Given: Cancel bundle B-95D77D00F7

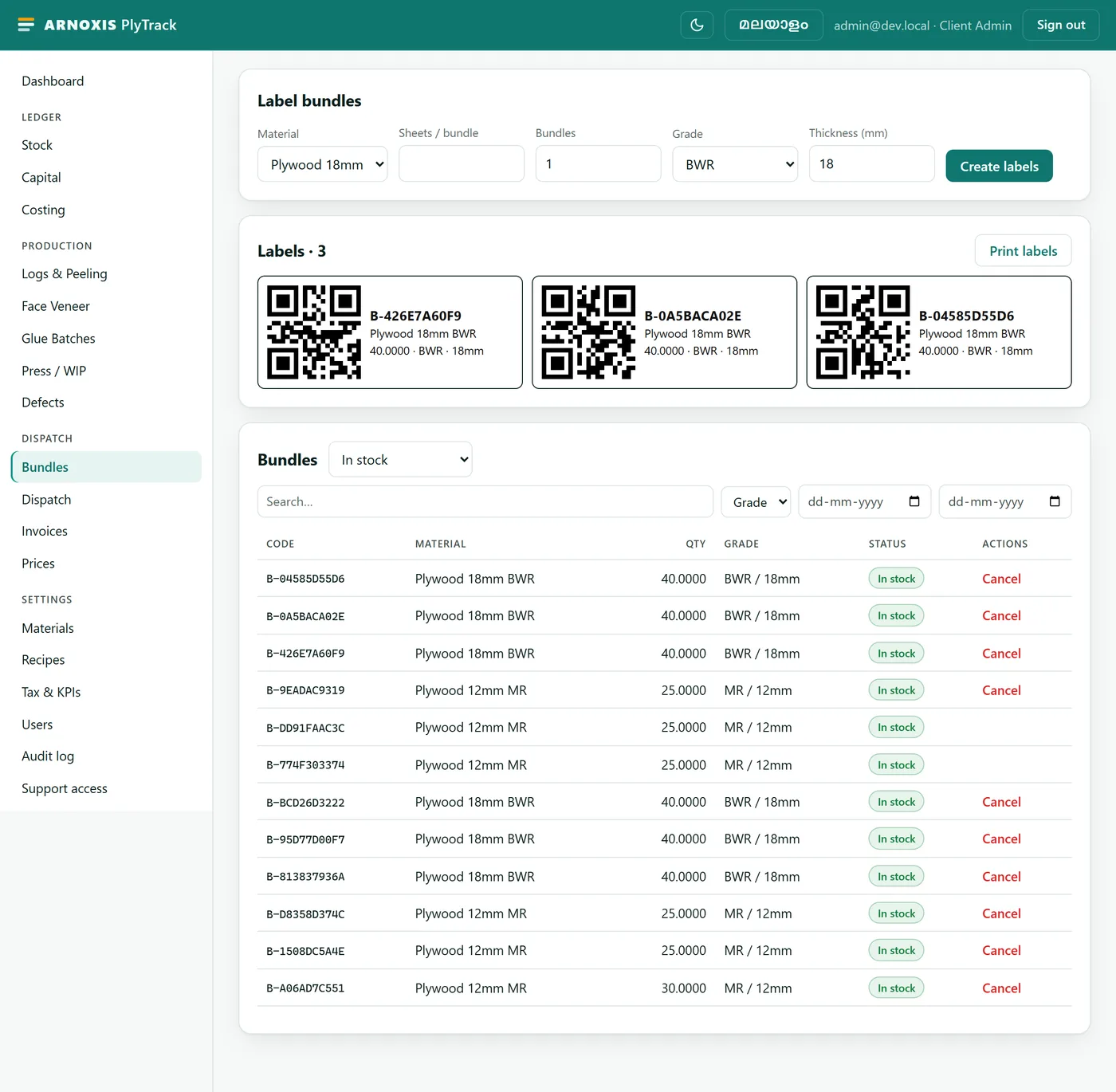Looking at the screenshot, I should (x=1001, y=839).
